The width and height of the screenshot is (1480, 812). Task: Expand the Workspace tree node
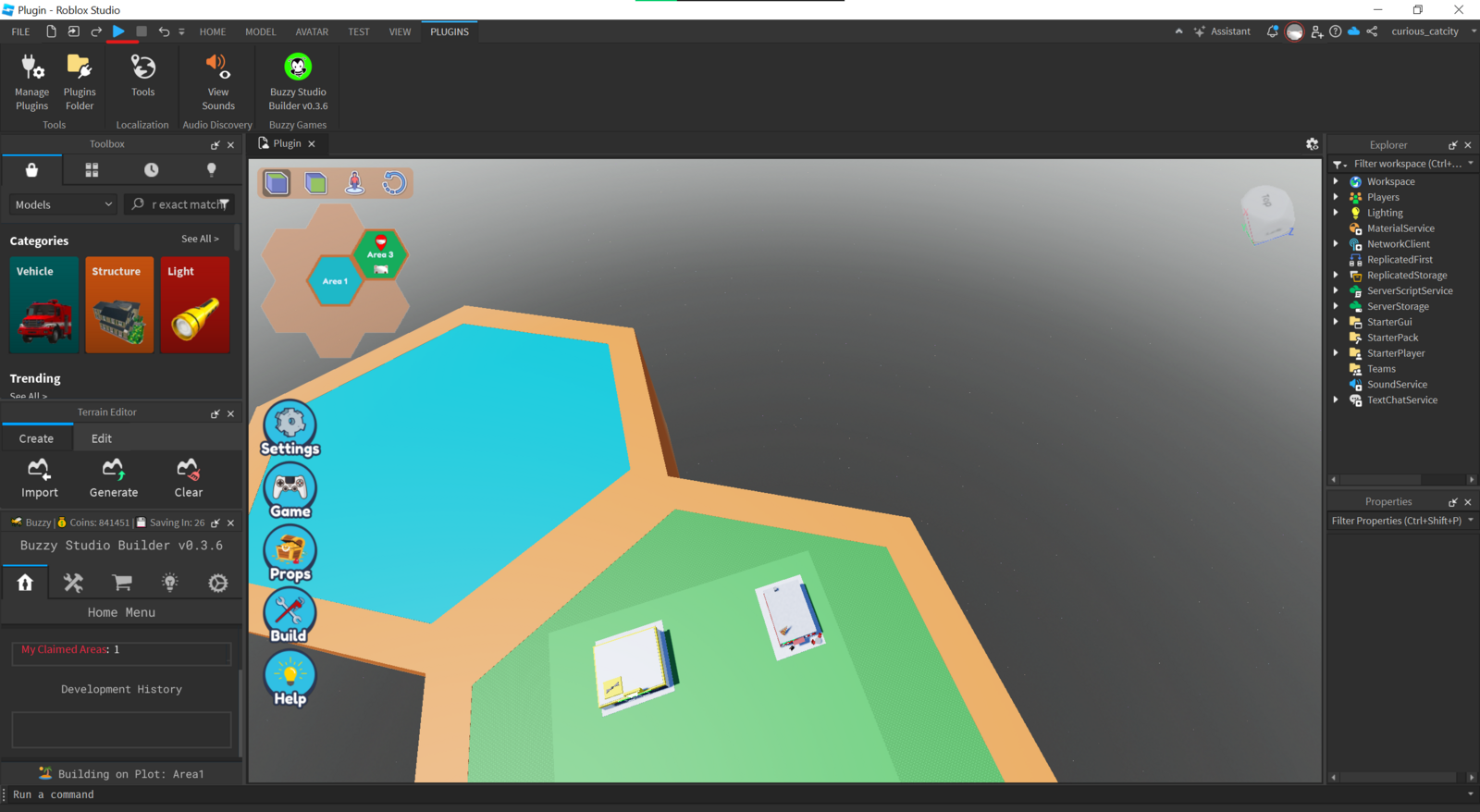tap(1336, 182)
